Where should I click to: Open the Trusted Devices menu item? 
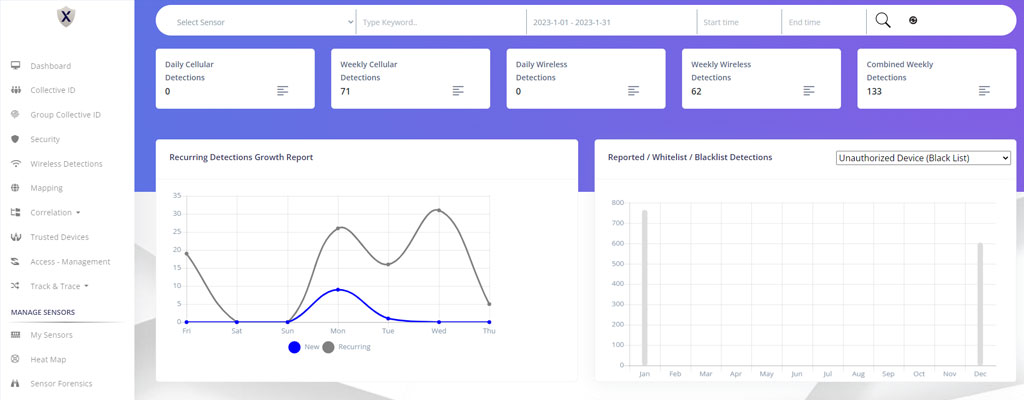pos(59,237)
